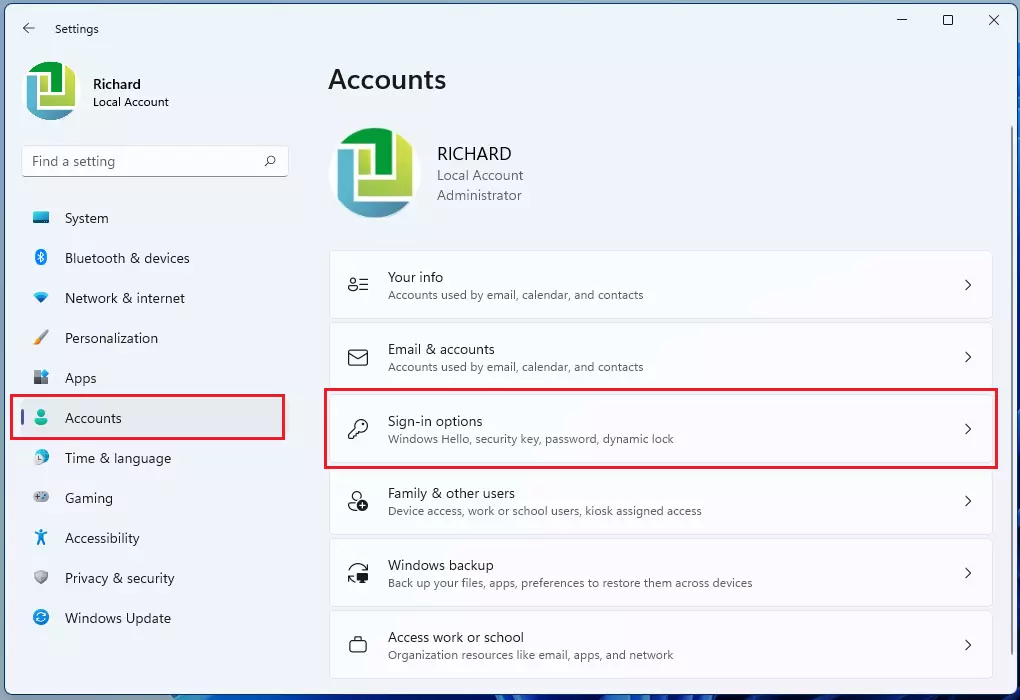Click the Windows Update sync icon
The width and height of the screenshot is (1020, 700).
(41, 617)
